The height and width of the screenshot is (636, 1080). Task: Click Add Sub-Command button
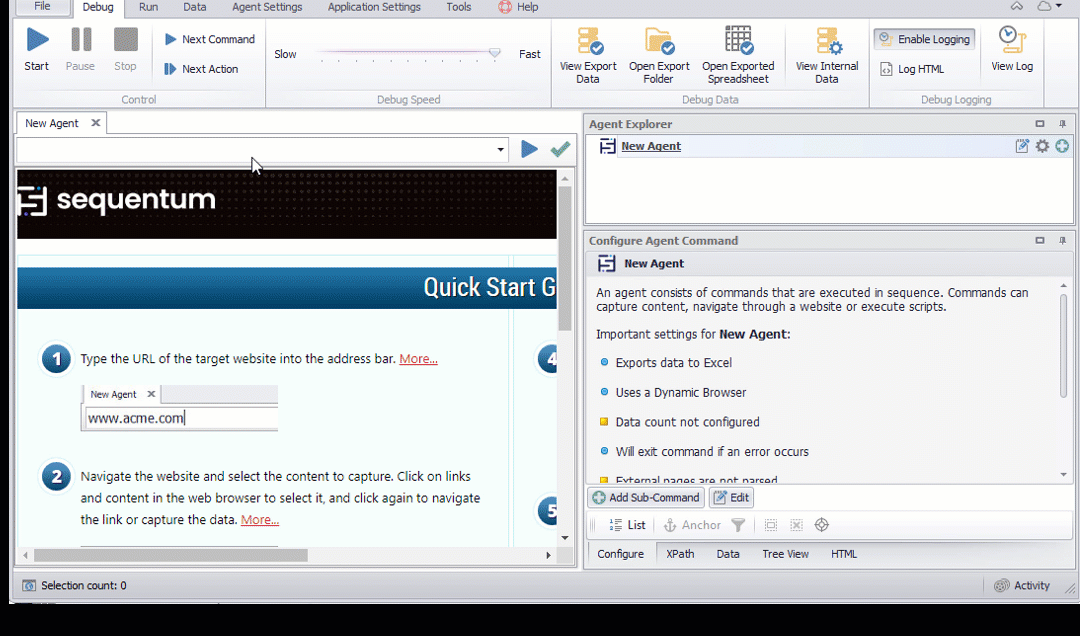(x=646, y=497)
